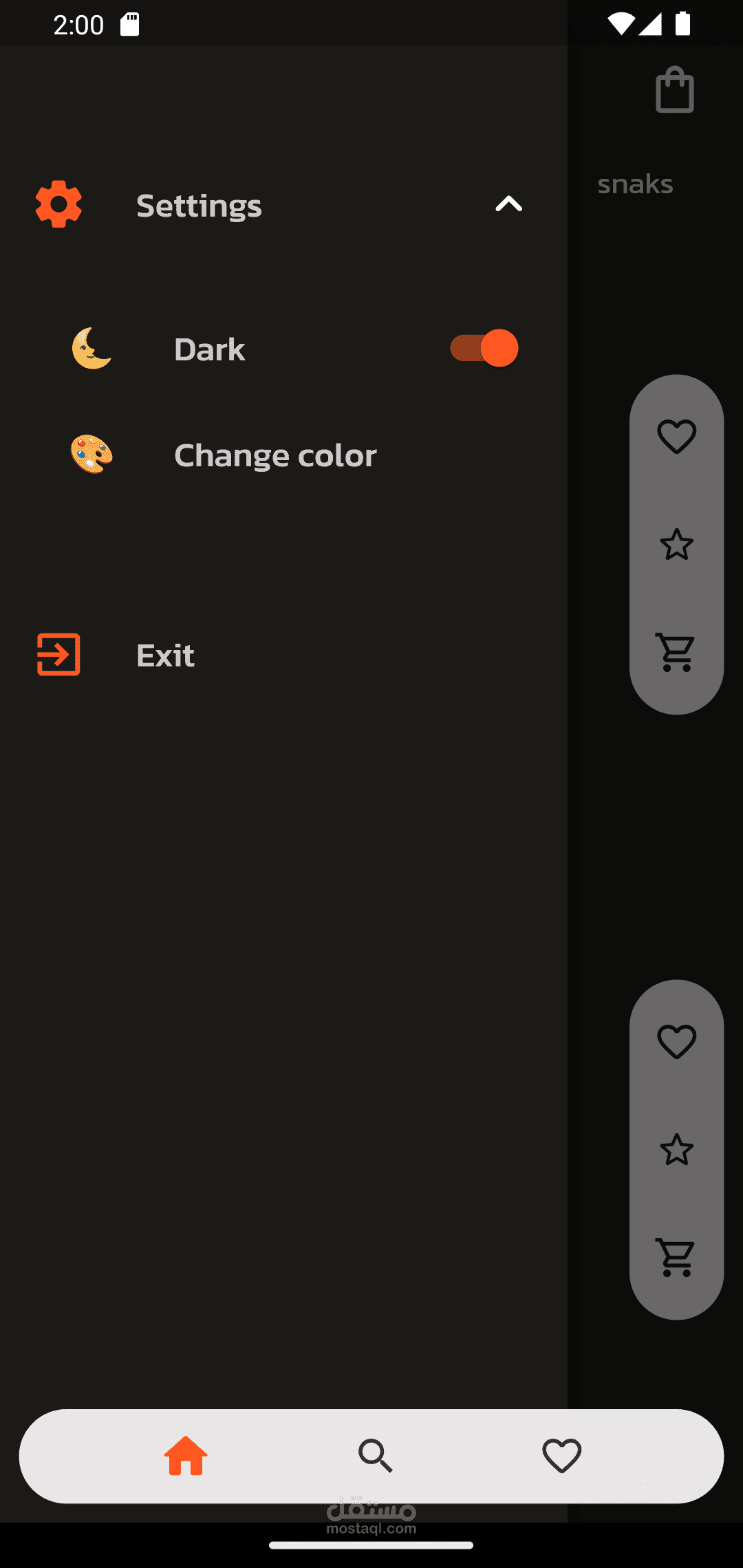Tap the Settings label text

pyautogui.click(x=199, y=206)
